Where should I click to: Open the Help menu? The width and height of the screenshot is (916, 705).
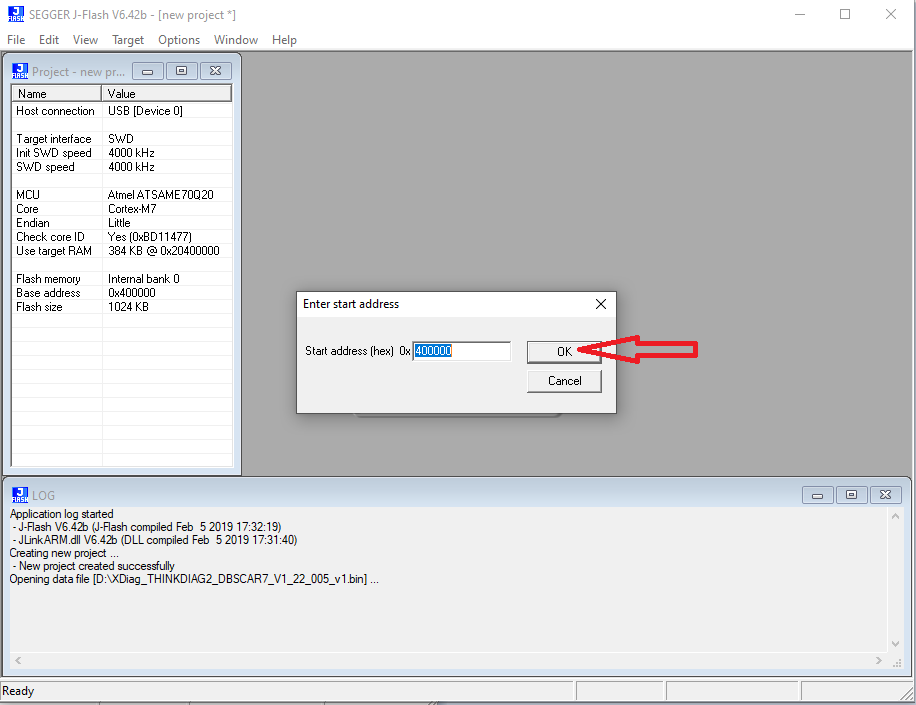(x=284, y=40)
